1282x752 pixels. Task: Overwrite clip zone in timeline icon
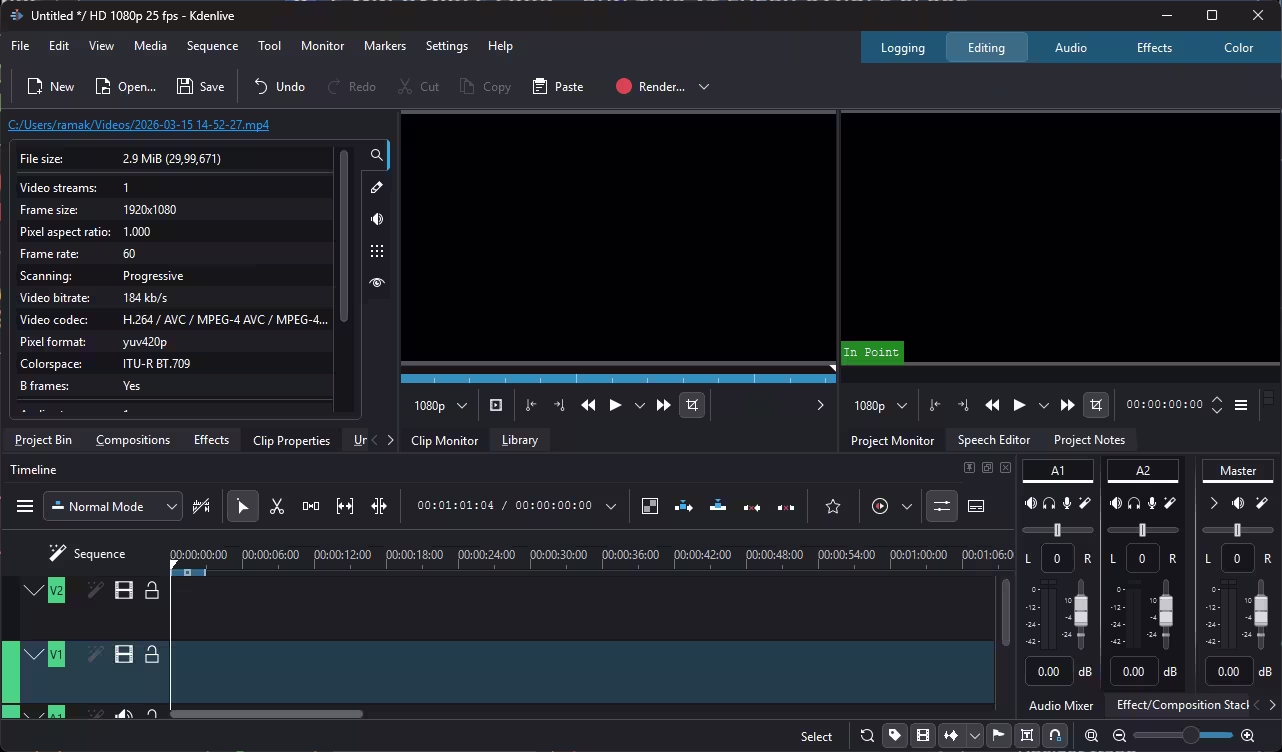[x=718, y=506]
